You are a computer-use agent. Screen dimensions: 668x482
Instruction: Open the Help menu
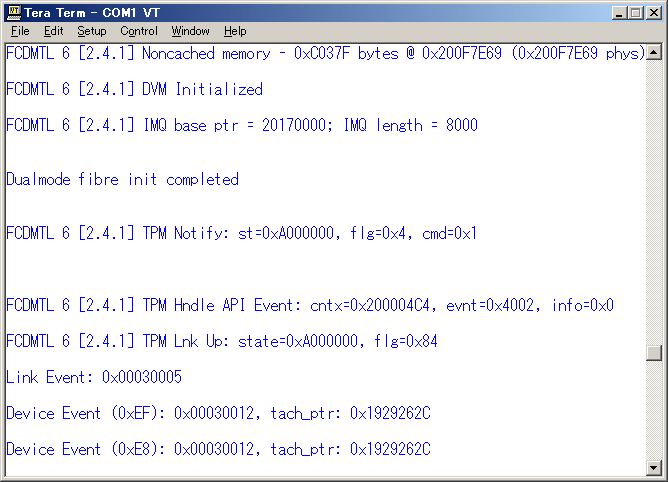tap(235, 31)
